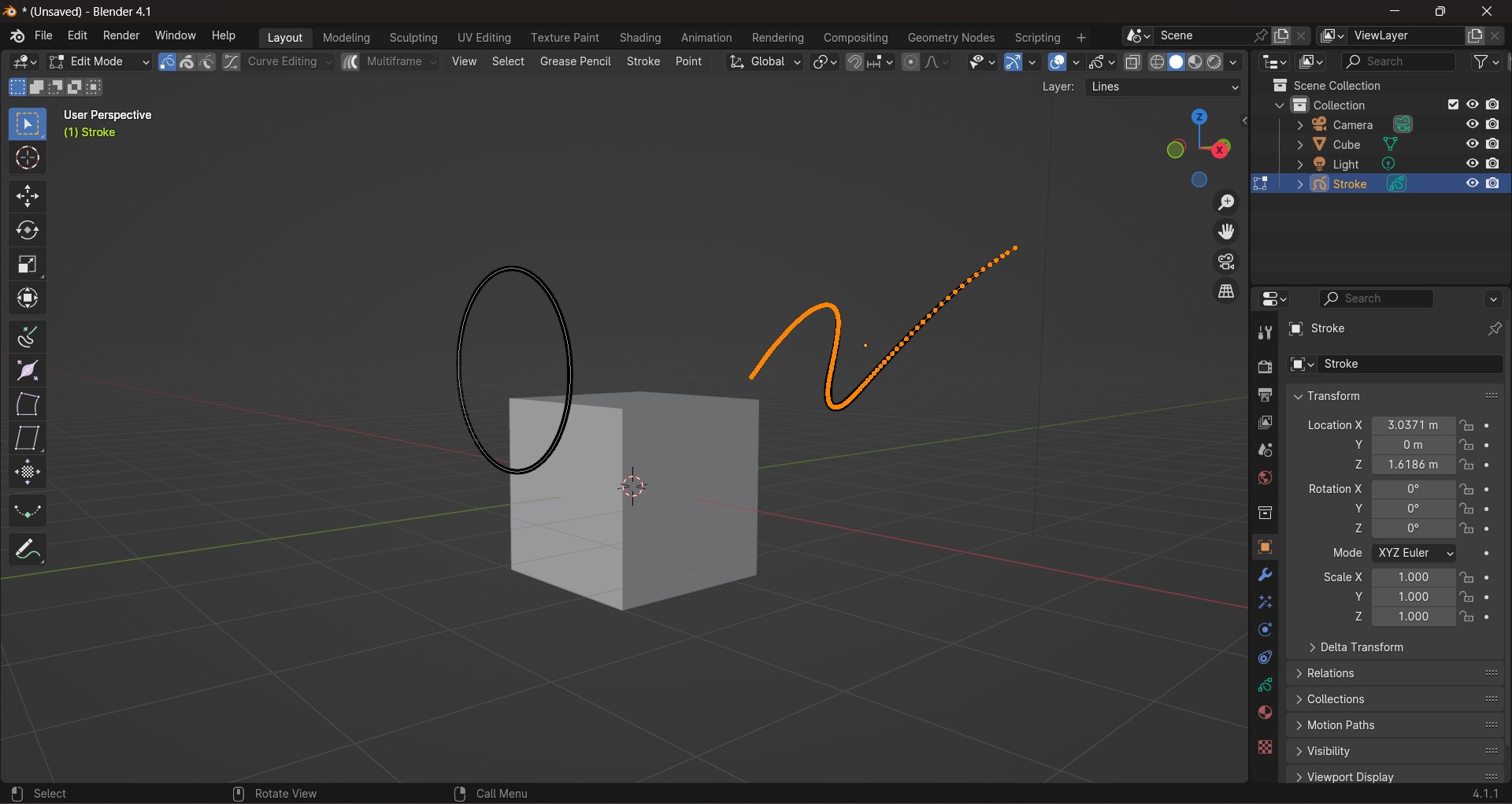Expand the Collections panel

(x=1395, y=699)
